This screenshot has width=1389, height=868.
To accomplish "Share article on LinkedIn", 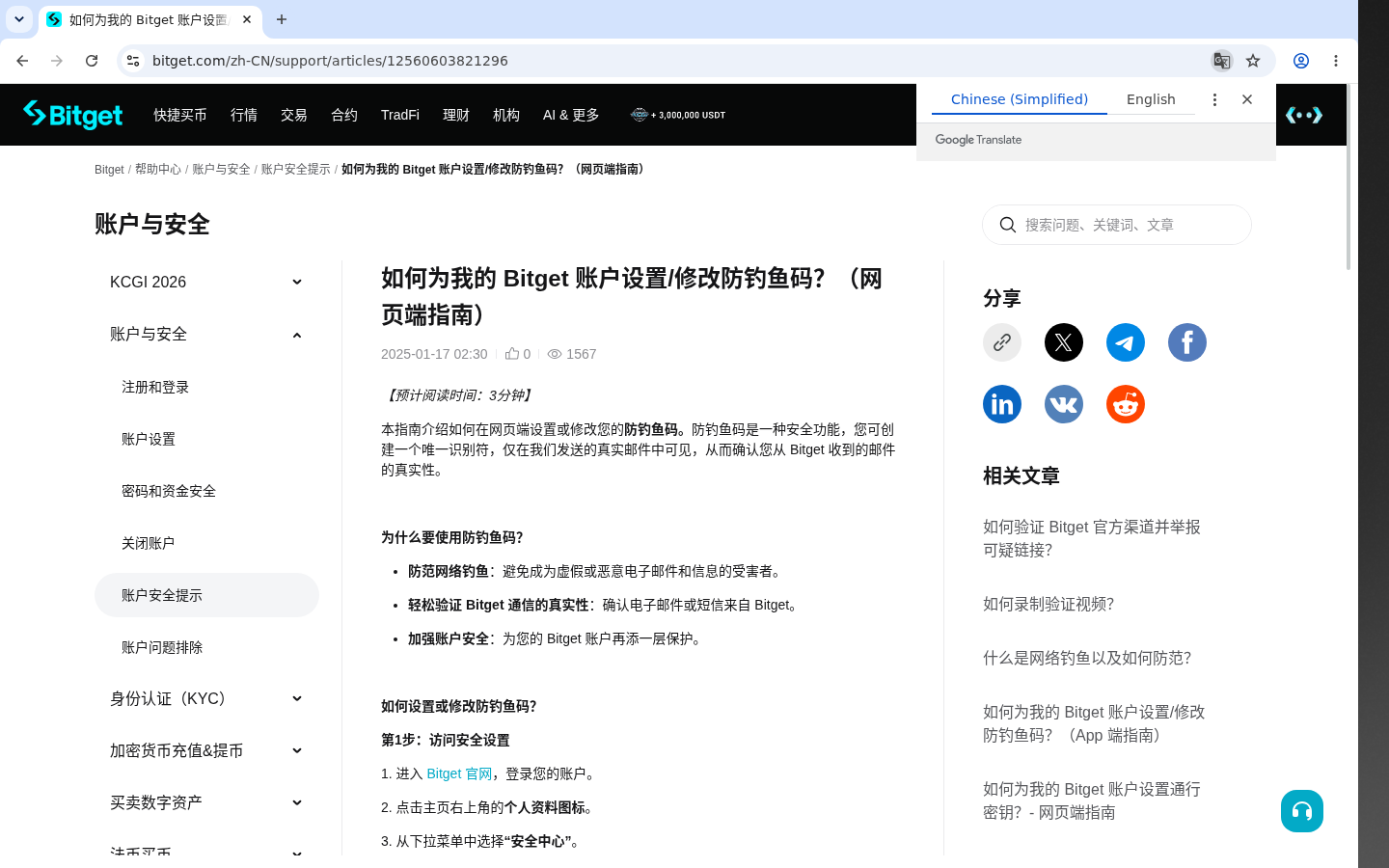I will pyautogui.click(x=1002, y=404).
